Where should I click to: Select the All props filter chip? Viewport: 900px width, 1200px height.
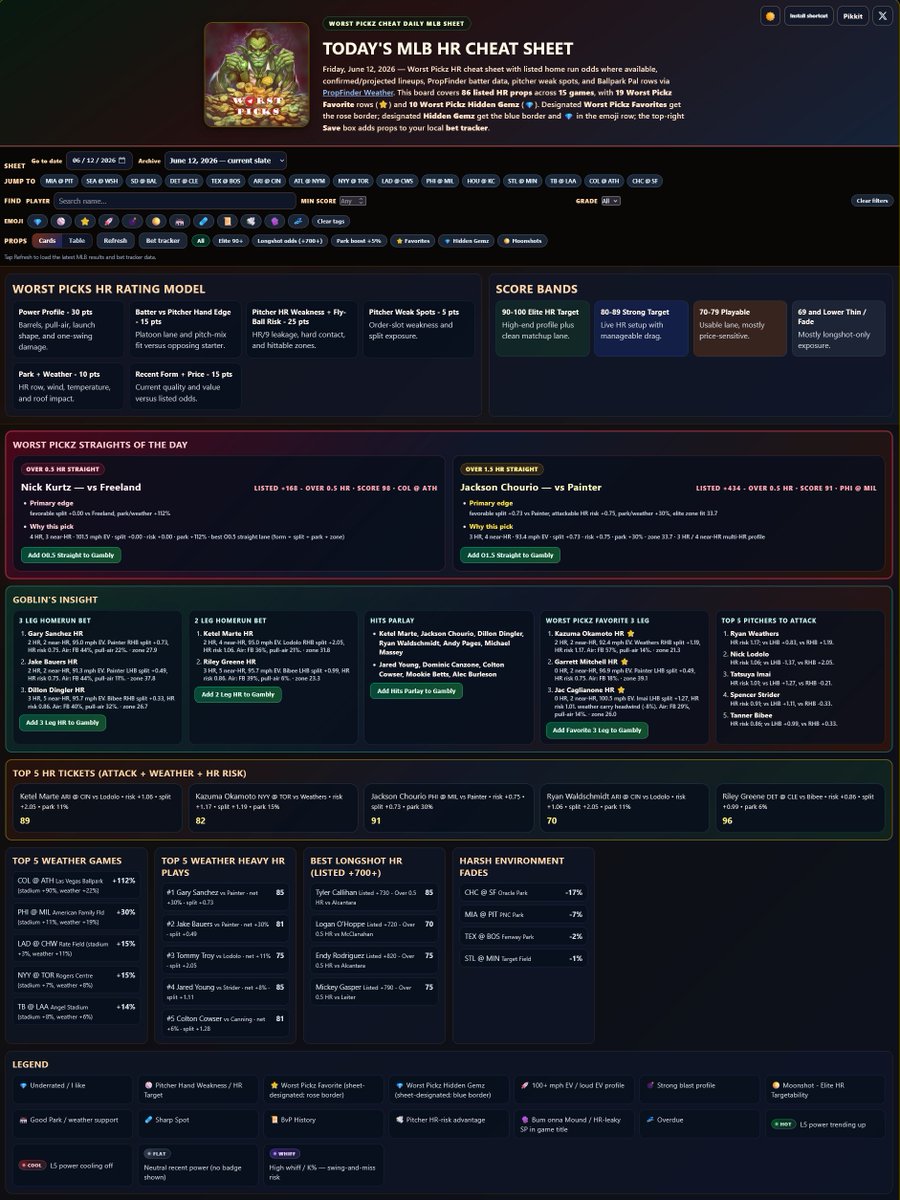[201, 241]
